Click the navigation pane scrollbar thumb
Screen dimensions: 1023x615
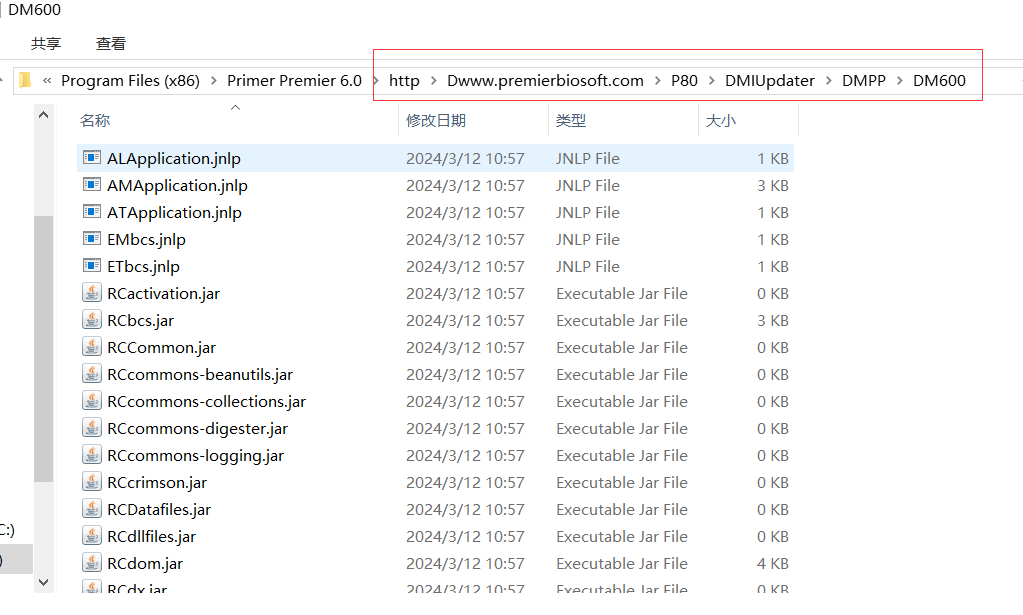tap(44, 348)
